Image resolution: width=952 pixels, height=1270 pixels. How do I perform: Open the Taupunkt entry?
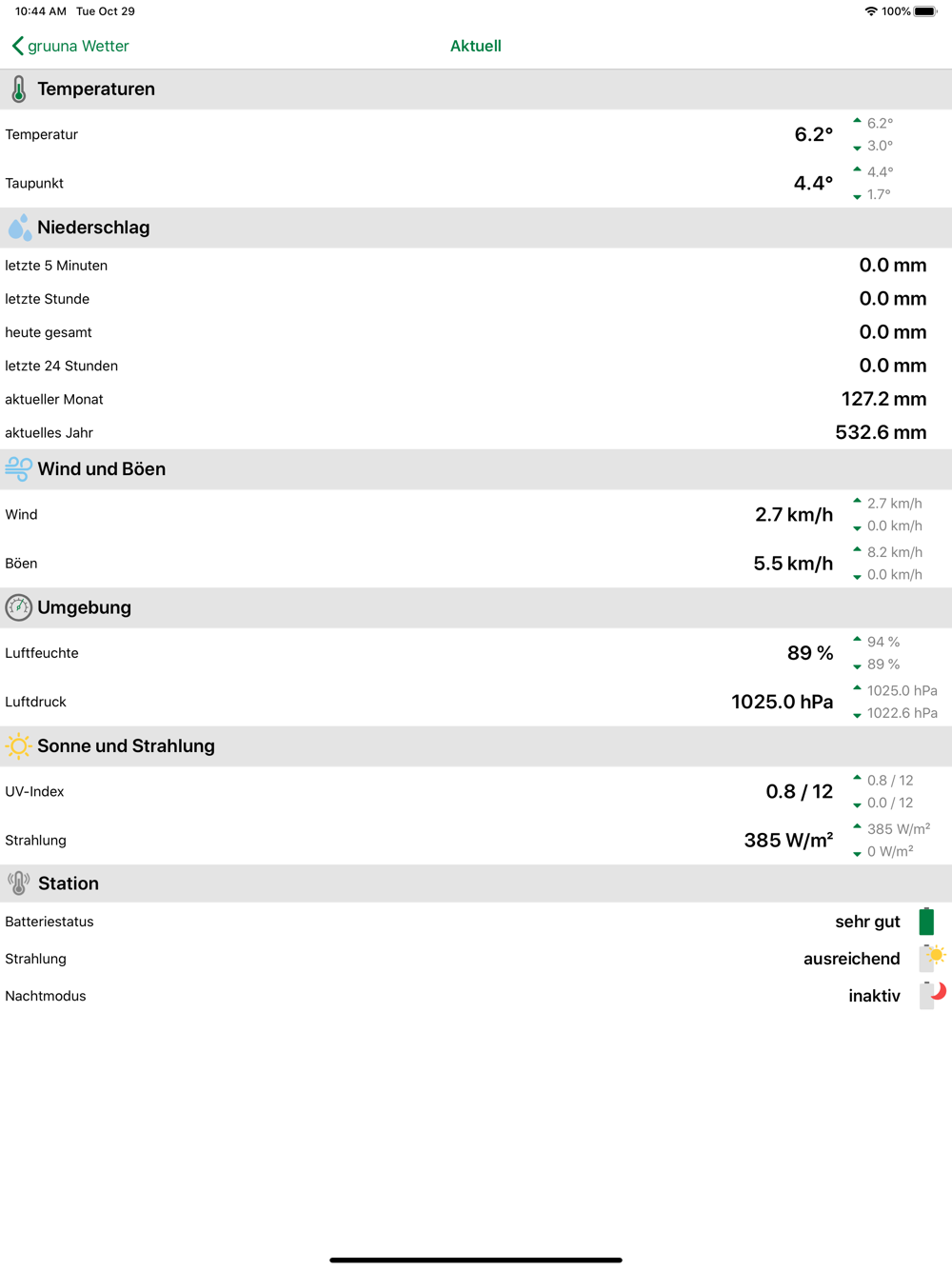pos(476,183)
